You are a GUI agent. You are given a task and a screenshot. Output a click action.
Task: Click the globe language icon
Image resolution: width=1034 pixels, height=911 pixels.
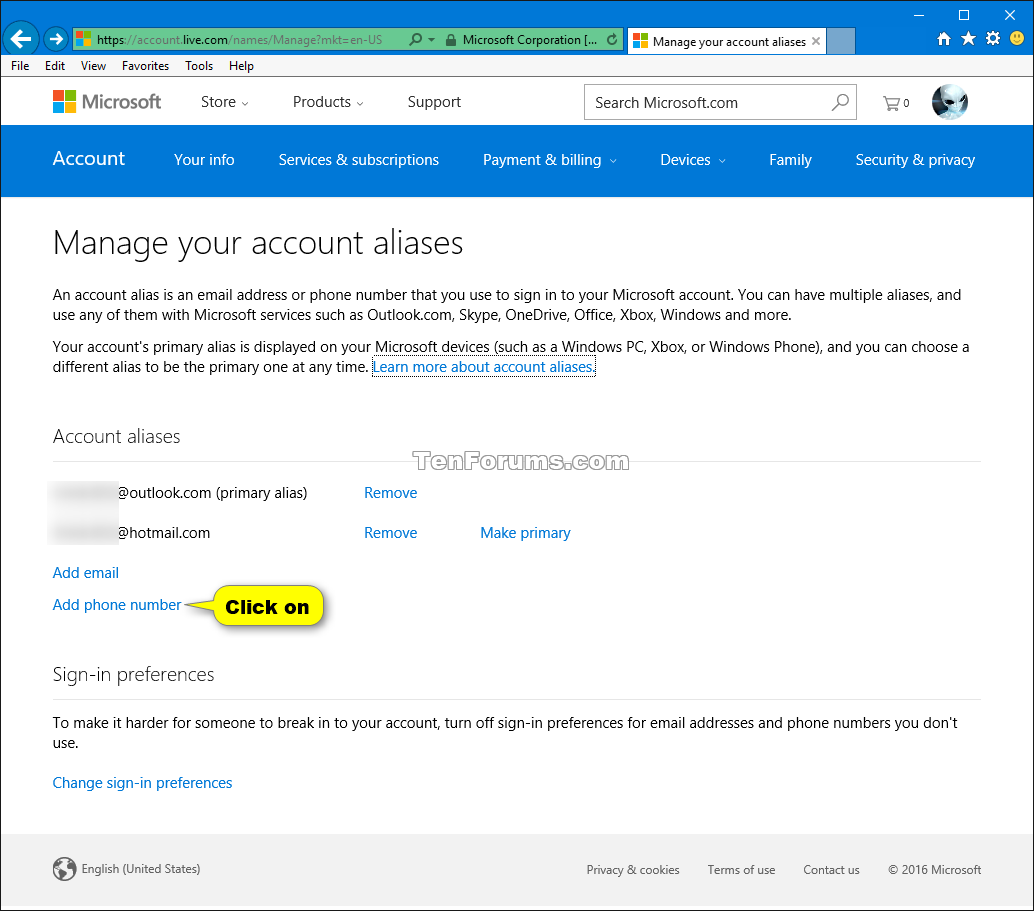65,869
